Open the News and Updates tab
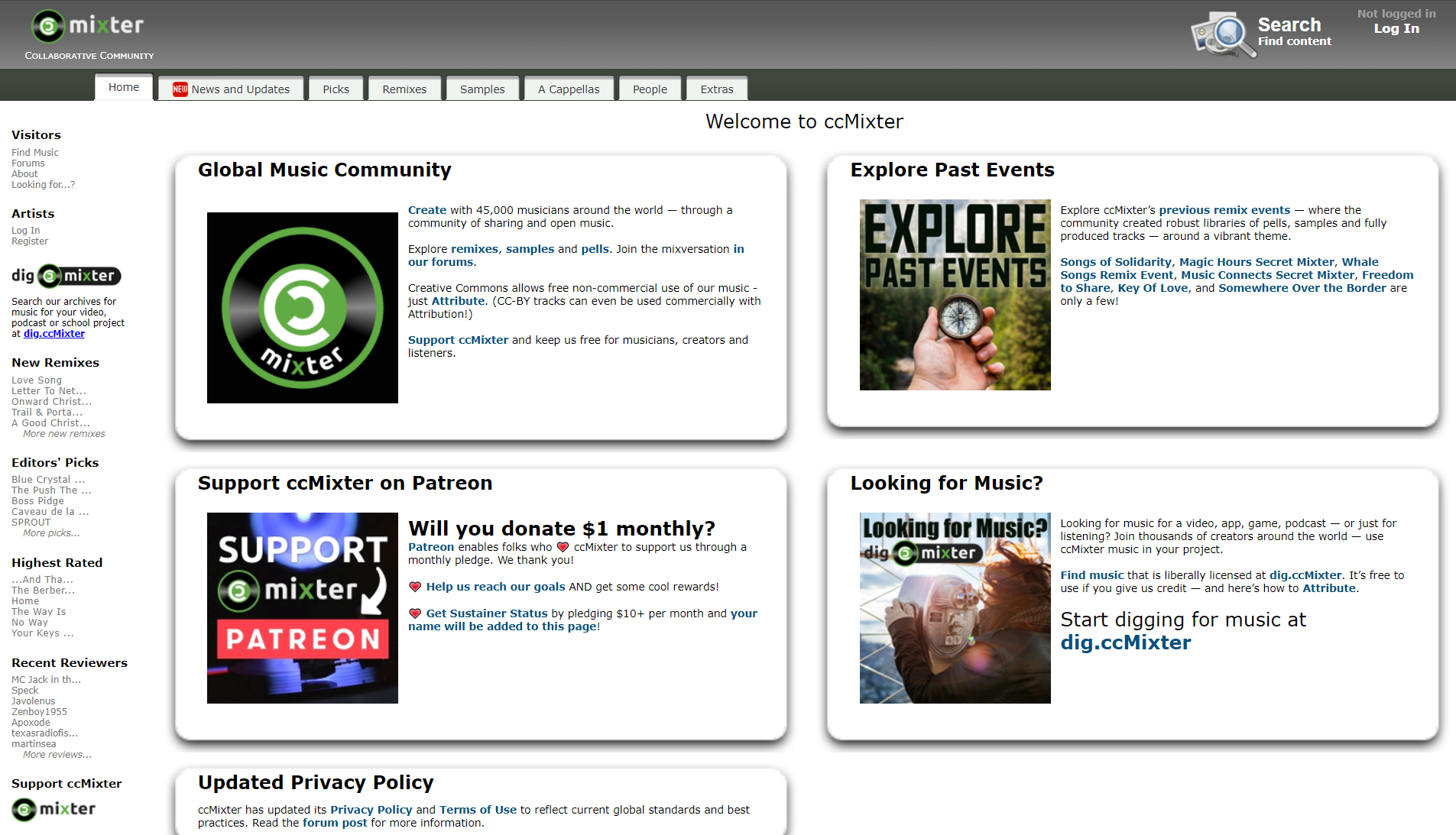 coord(231,89)
